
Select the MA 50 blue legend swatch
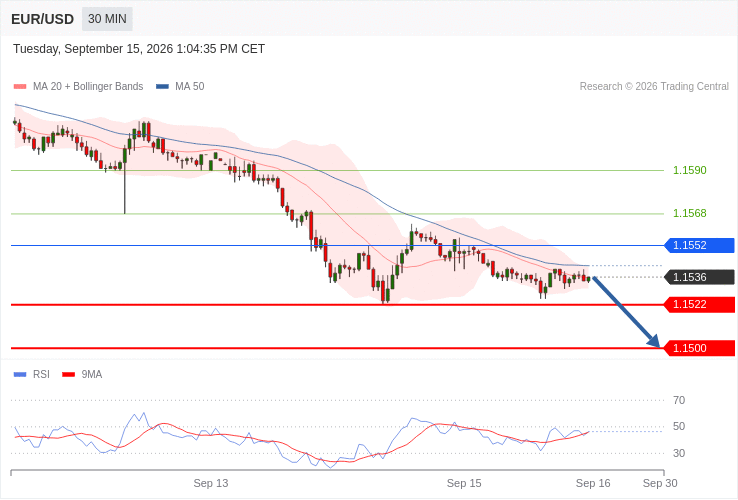(x=162, y=87)
